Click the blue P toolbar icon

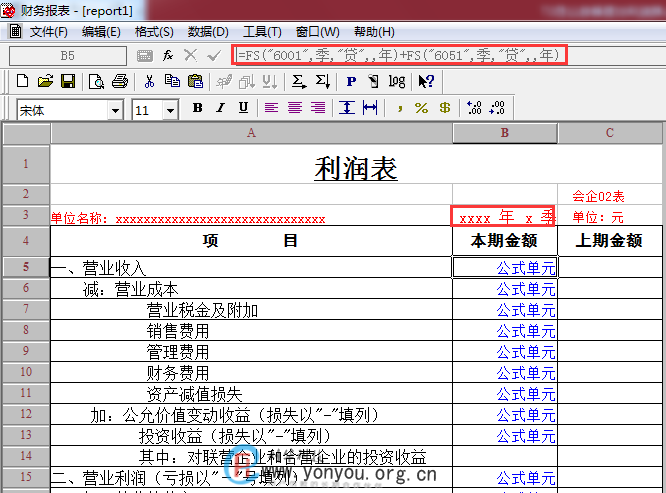click(351, 81)
